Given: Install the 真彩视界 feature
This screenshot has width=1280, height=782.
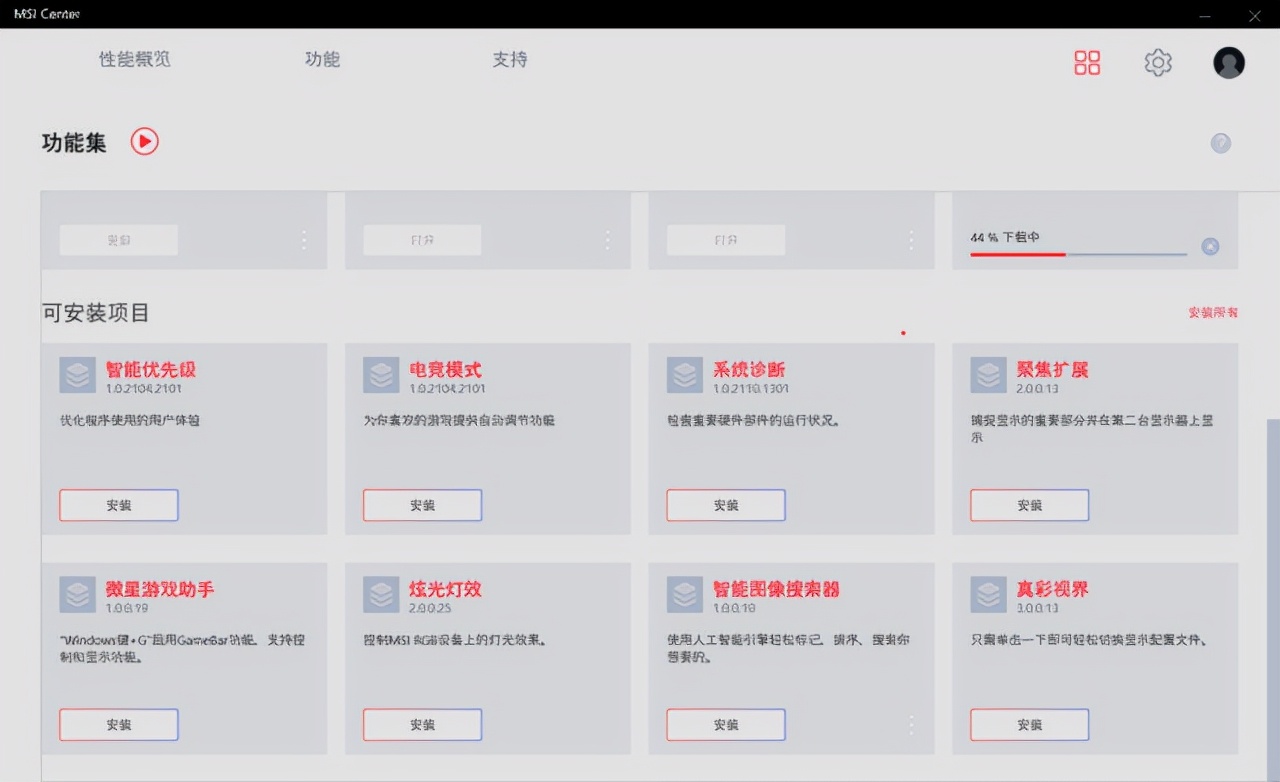Looking at the screenshot, I should (x=1030, y=725).
